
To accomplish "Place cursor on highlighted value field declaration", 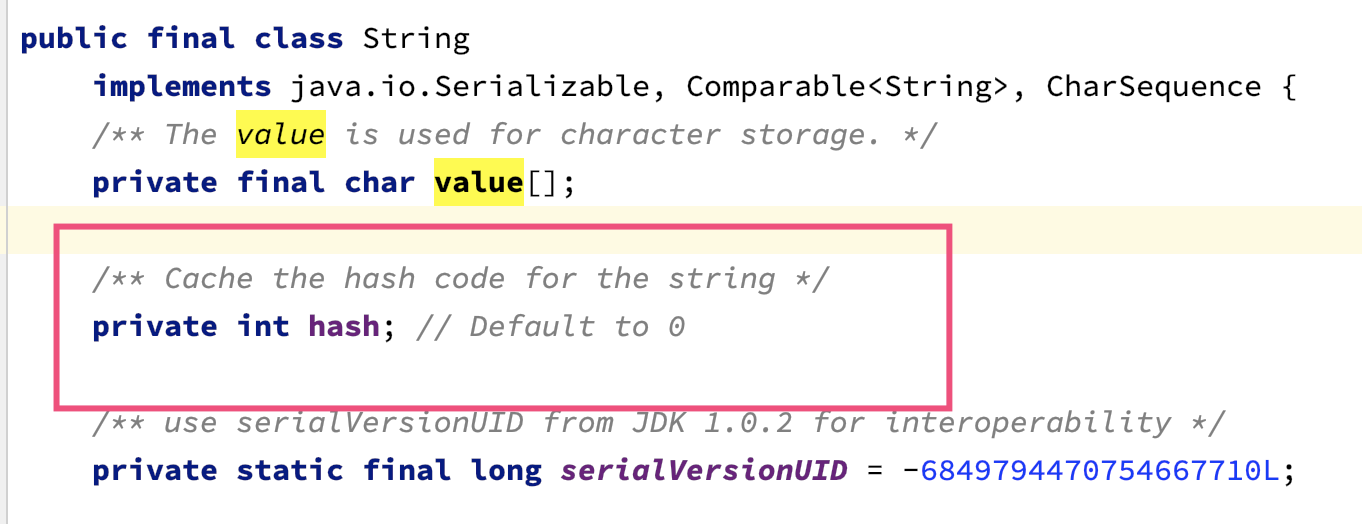I will click(478, 183).
